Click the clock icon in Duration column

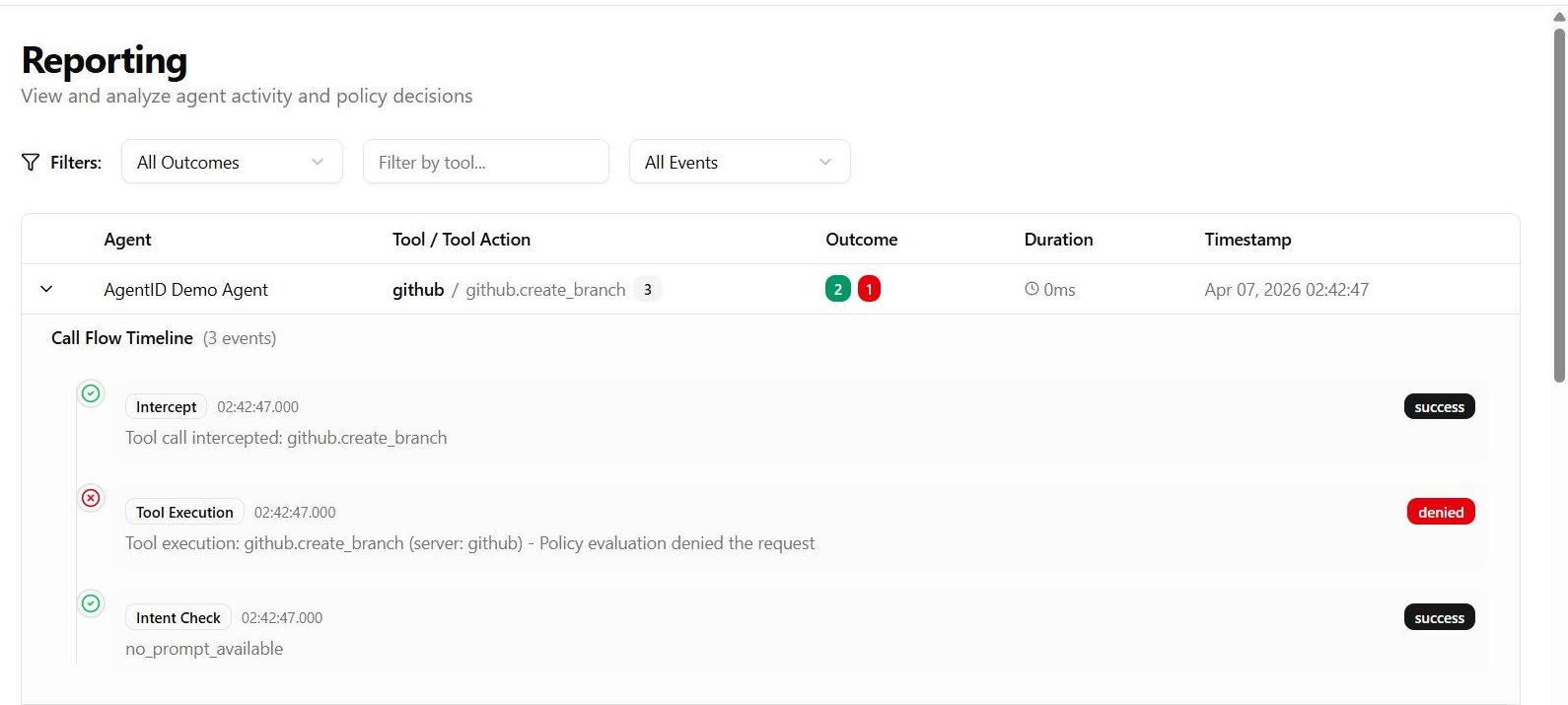pos(1032,289)
